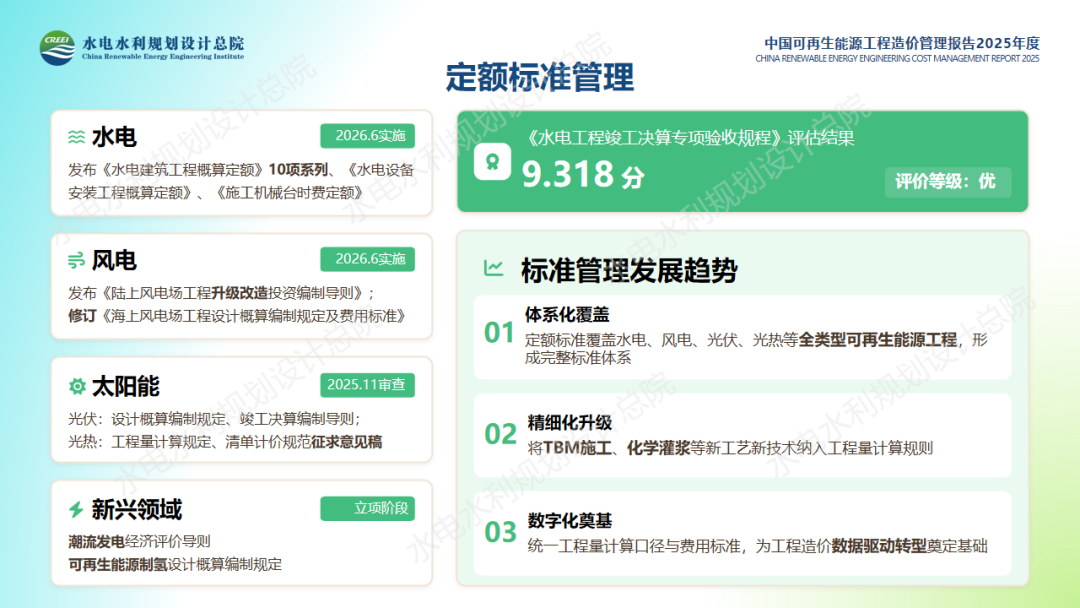Screen dimensions: 1080x608
Task: Click the line 光伏：设计概算编制规定、竣工决算编制导则
Action: click(x=214, y=419)
